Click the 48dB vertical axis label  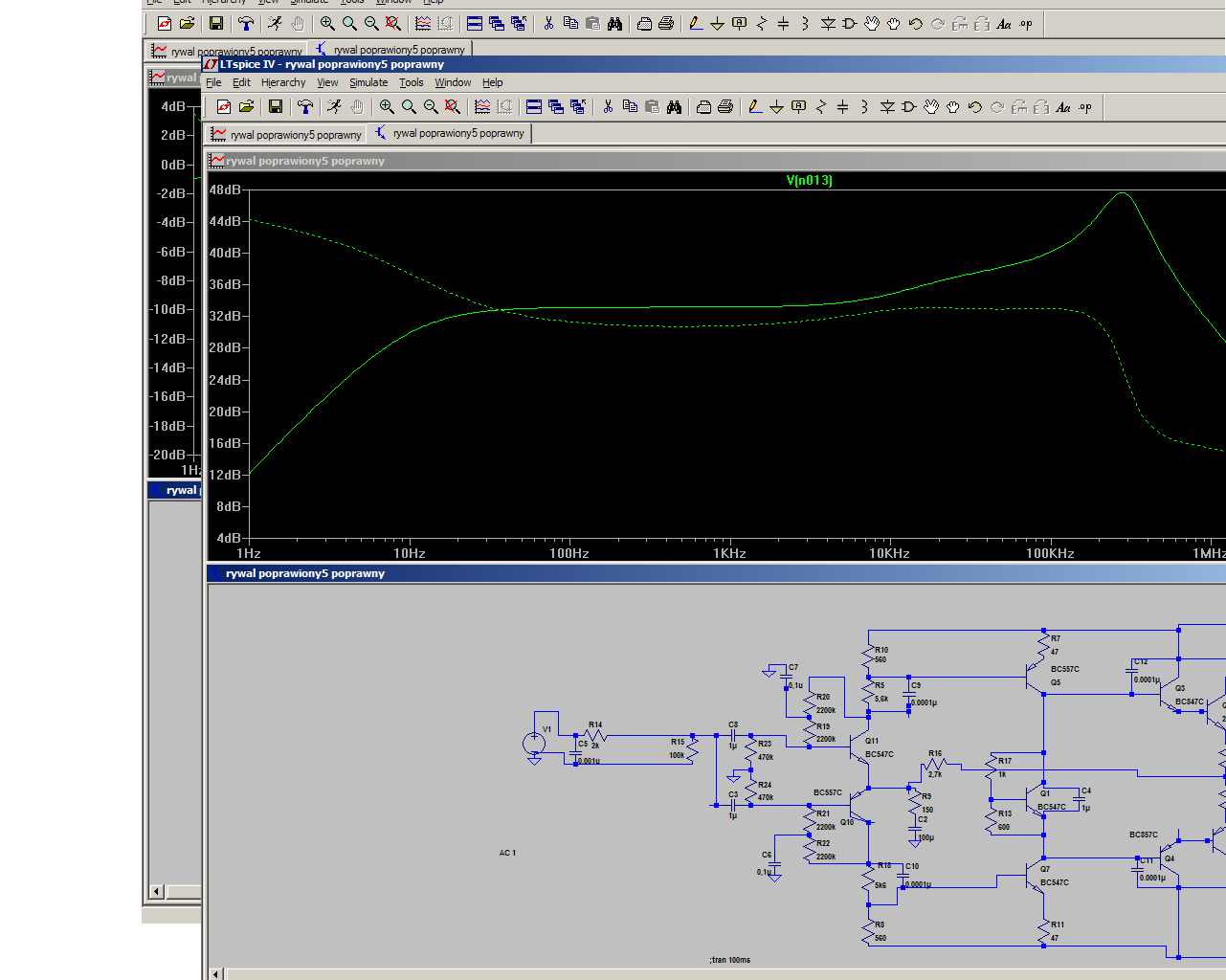tap(225, 189)
